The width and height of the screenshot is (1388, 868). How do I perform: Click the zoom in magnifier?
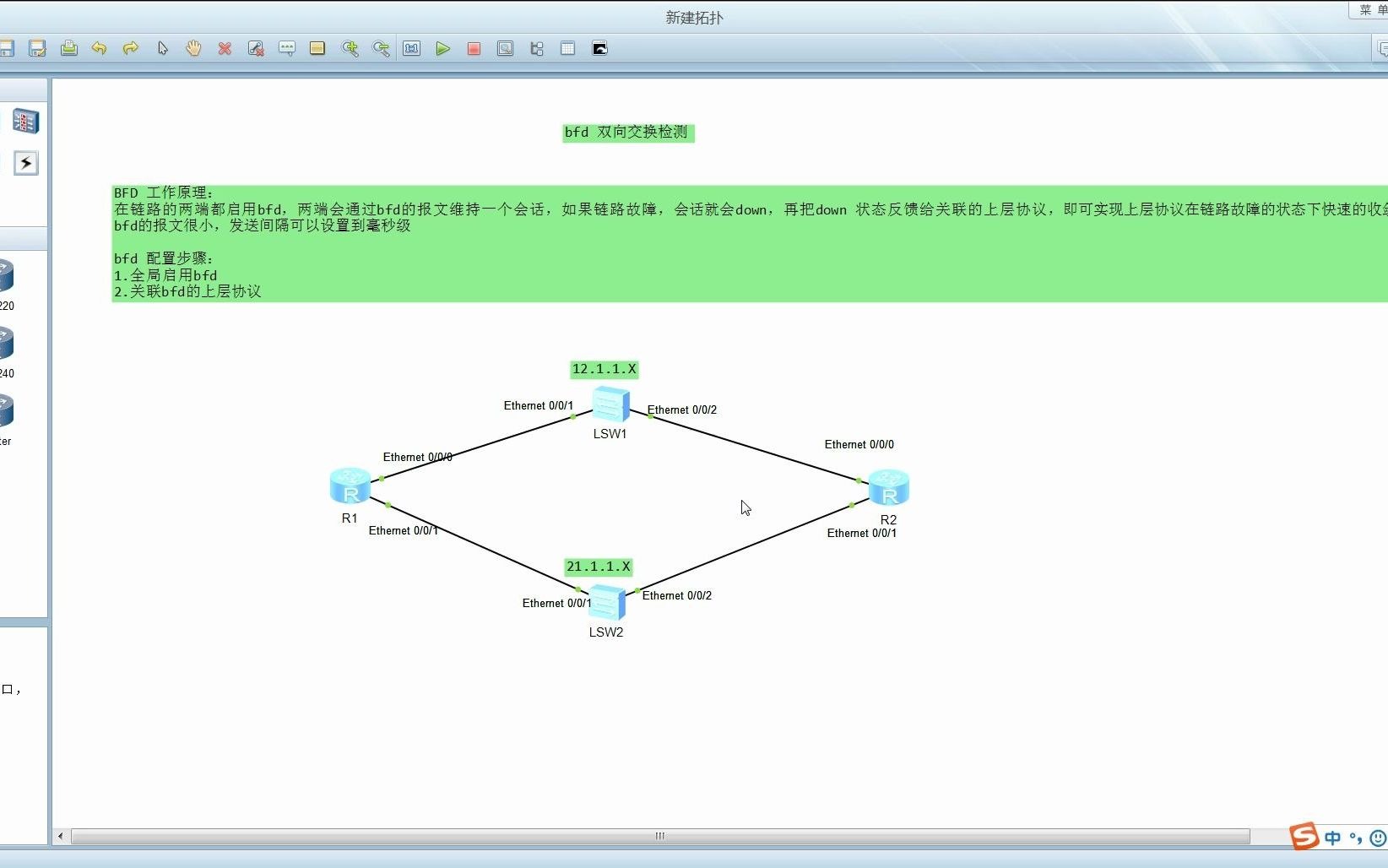(x=350, y=48)
